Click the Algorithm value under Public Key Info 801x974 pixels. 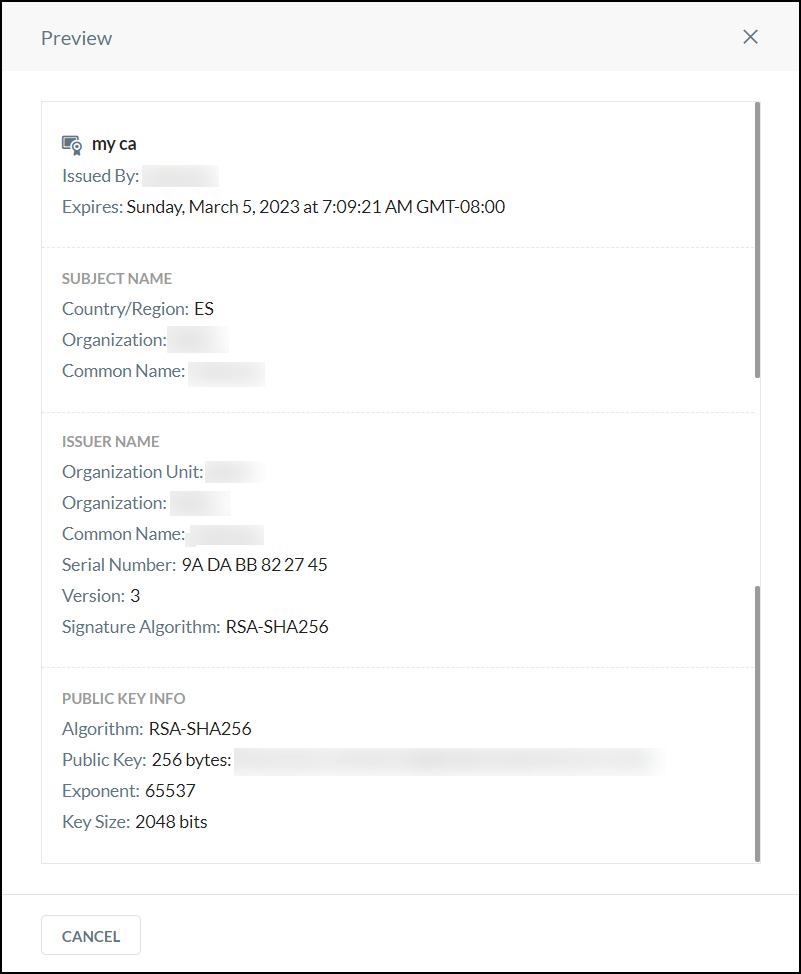tap(200, 729)
